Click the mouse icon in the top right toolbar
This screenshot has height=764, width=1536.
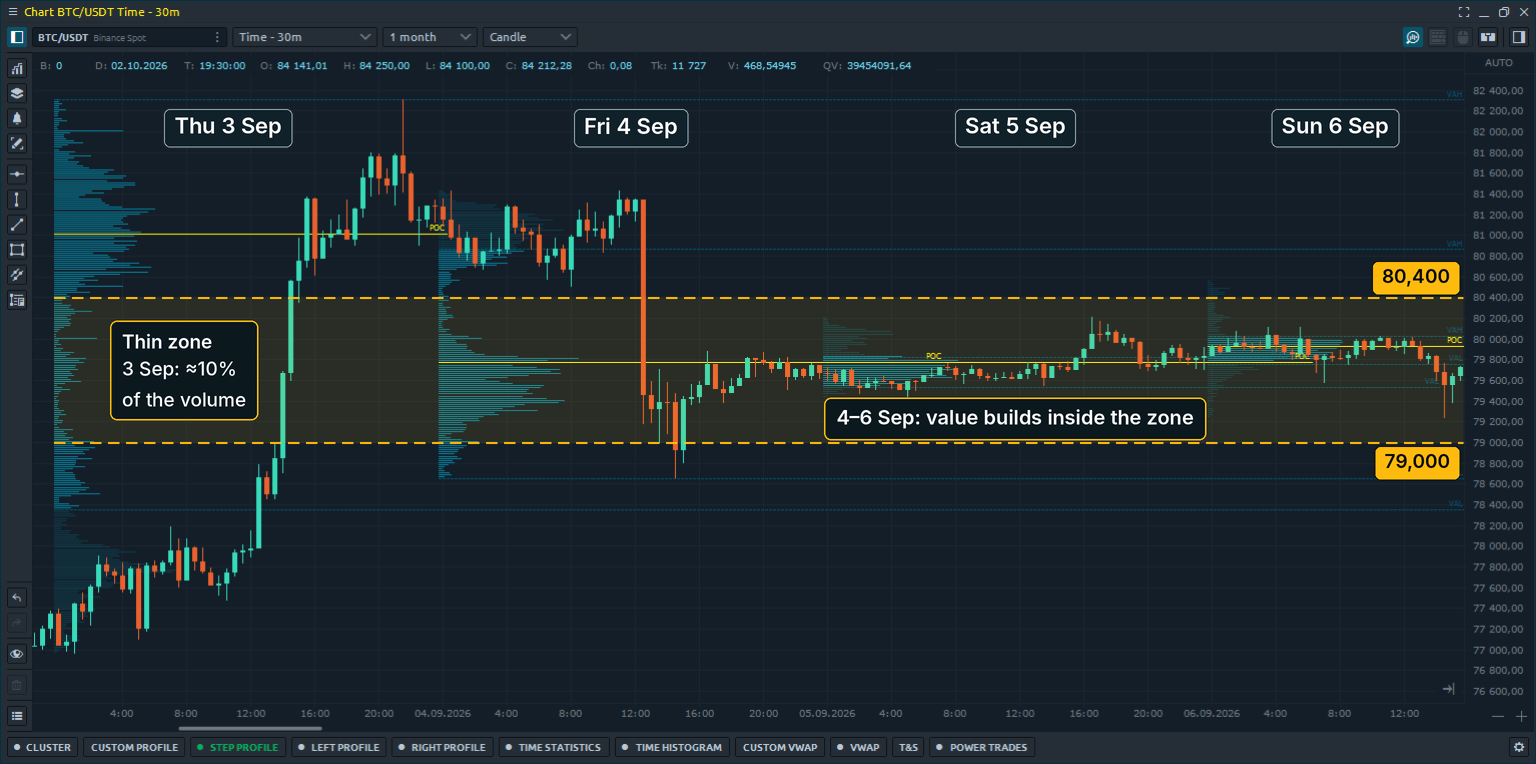pos(1463,37)
